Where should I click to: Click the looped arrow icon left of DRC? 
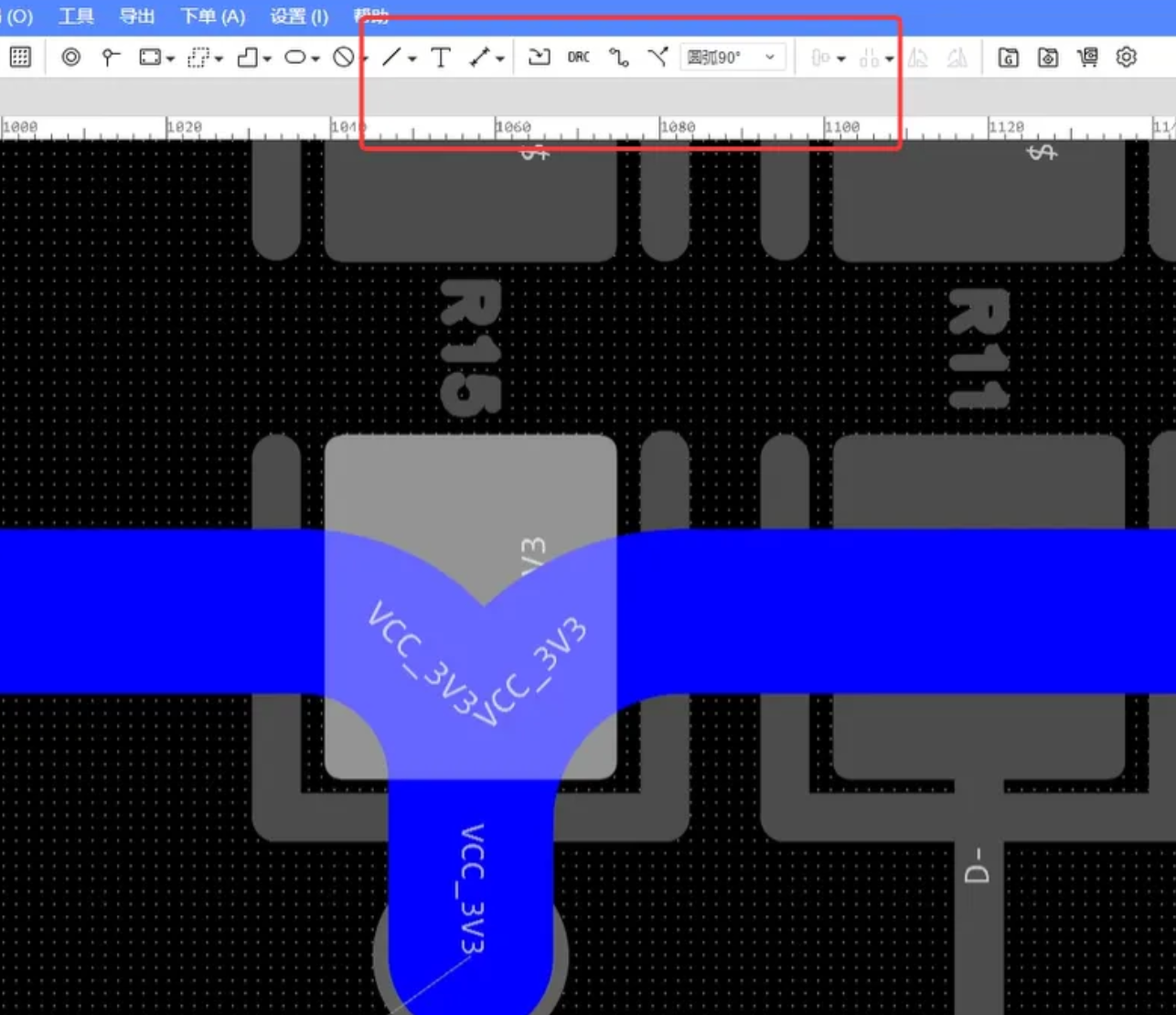click(x=540, y=57)
